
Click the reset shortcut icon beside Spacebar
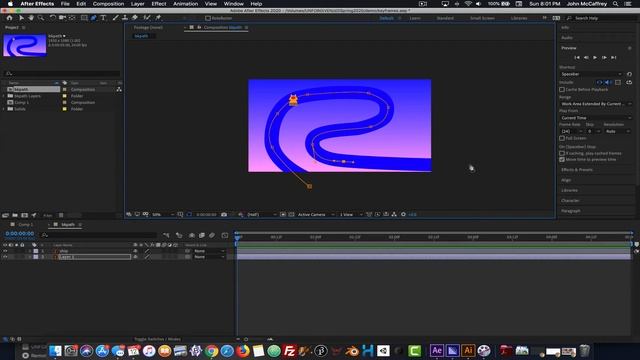[629, 74]
